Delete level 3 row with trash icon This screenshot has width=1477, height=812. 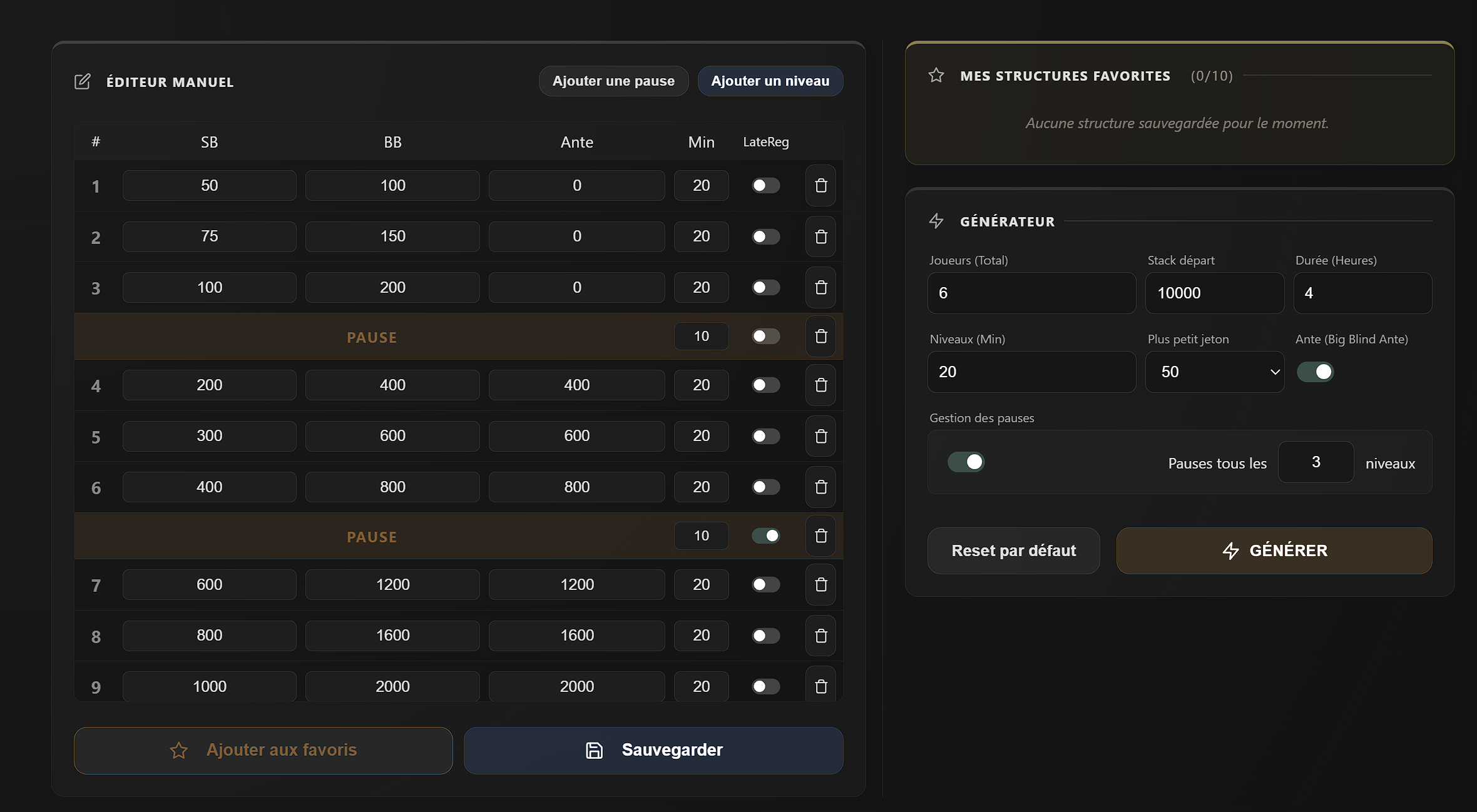point(820,288)
